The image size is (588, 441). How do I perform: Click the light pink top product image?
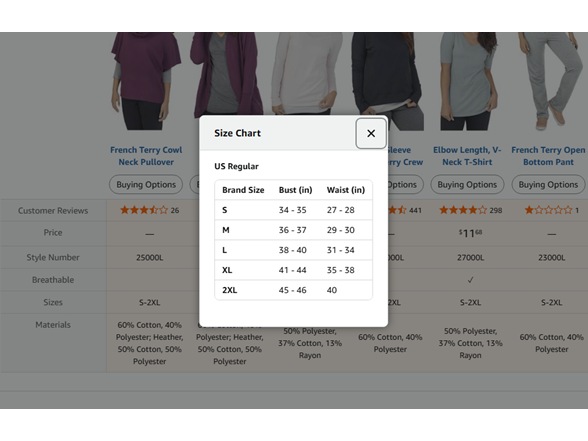(x=307, y=74)
